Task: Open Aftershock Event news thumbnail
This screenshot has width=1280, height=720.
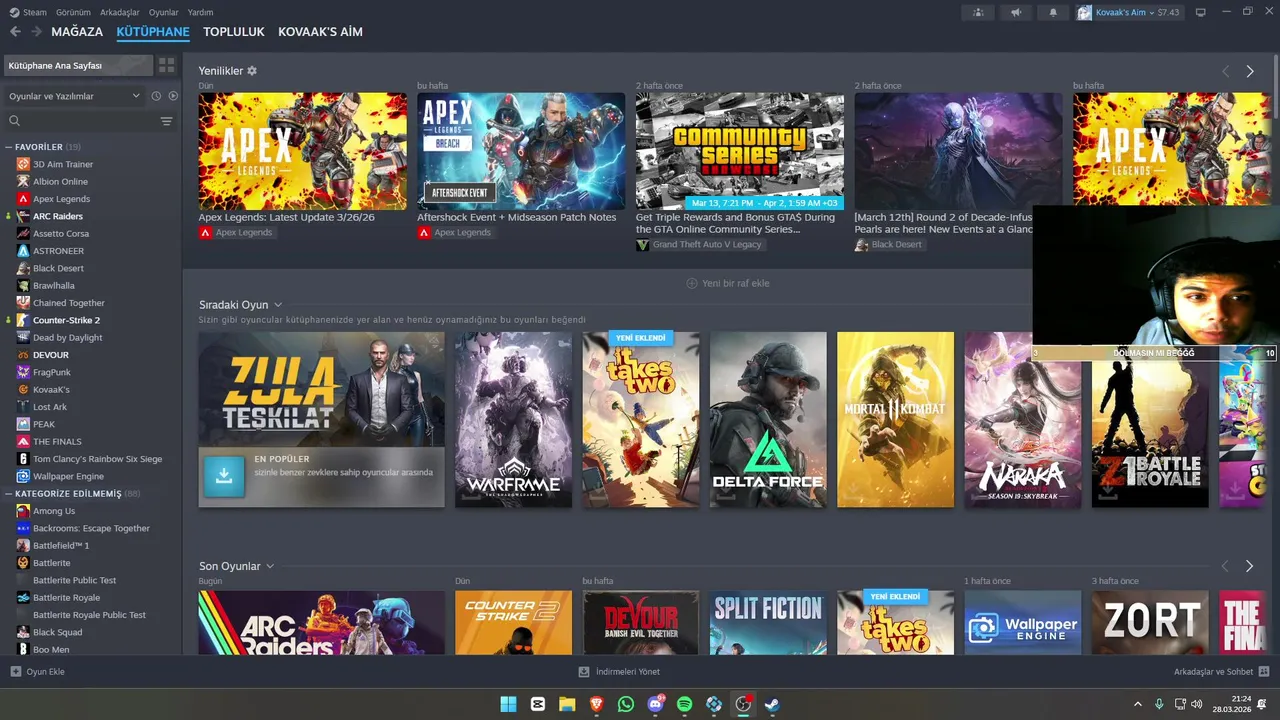Action: click(521, 151)
